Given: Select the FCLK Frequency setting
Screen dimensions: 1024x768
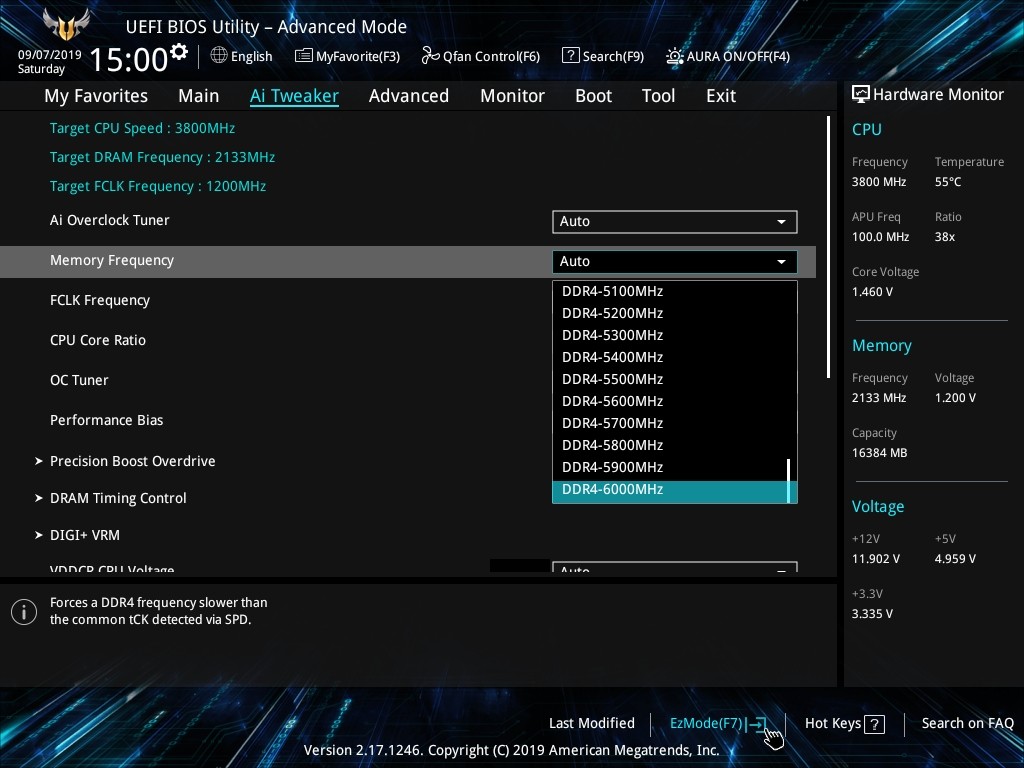Looking at the screenshot, I should pyautogui.click(x=100, y=300).
